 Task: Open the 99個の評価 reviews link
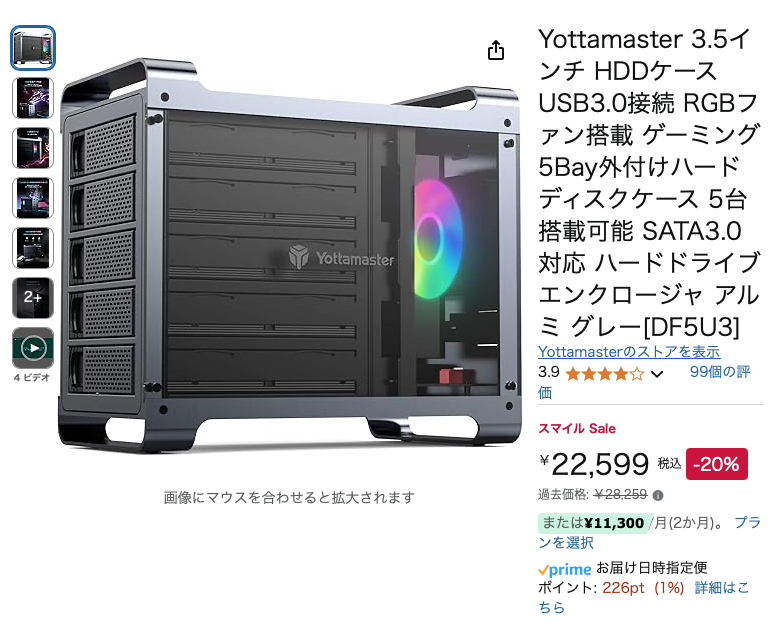coord(644,382)
